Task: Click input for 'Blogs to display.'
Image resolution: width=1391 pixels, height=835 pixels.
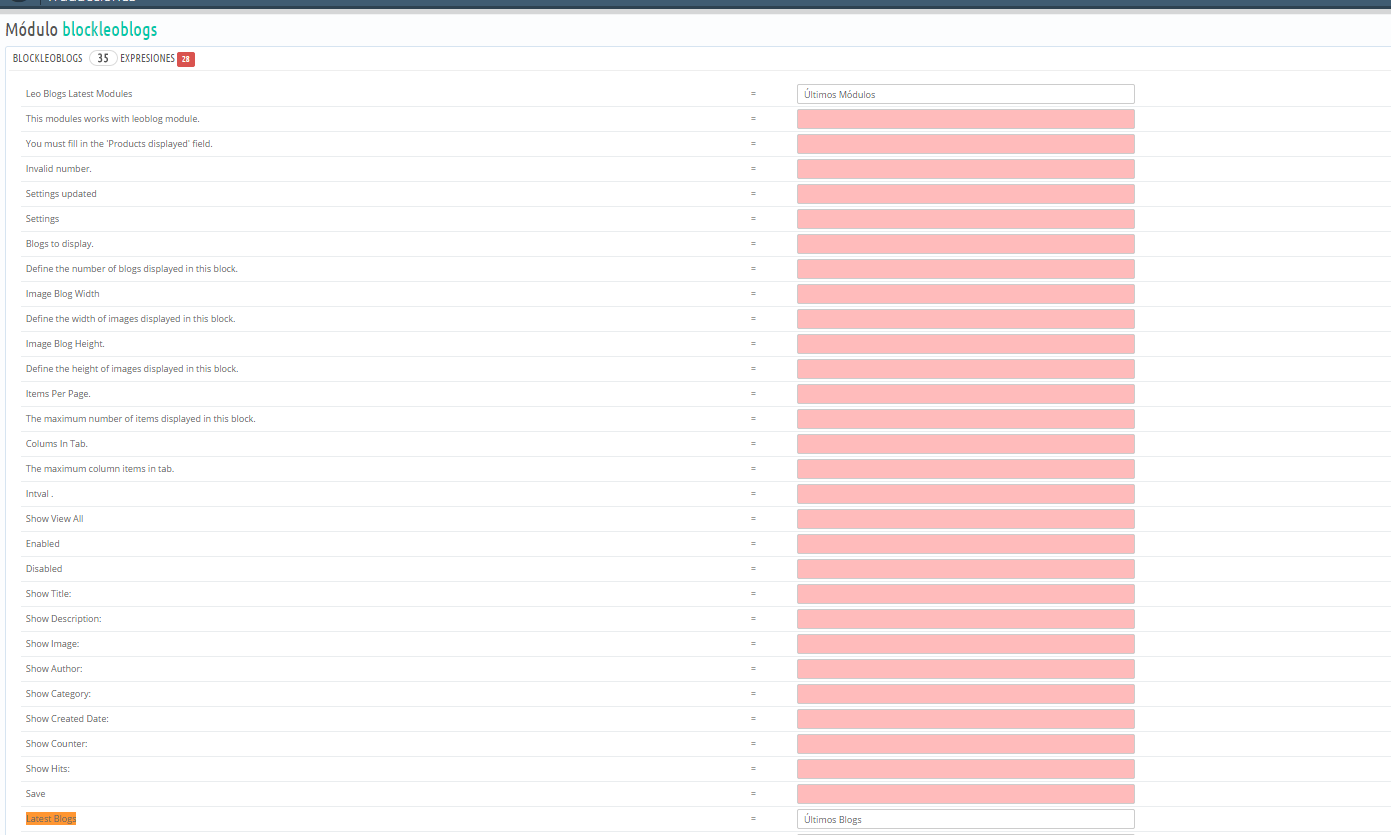Action: (965, 244)
